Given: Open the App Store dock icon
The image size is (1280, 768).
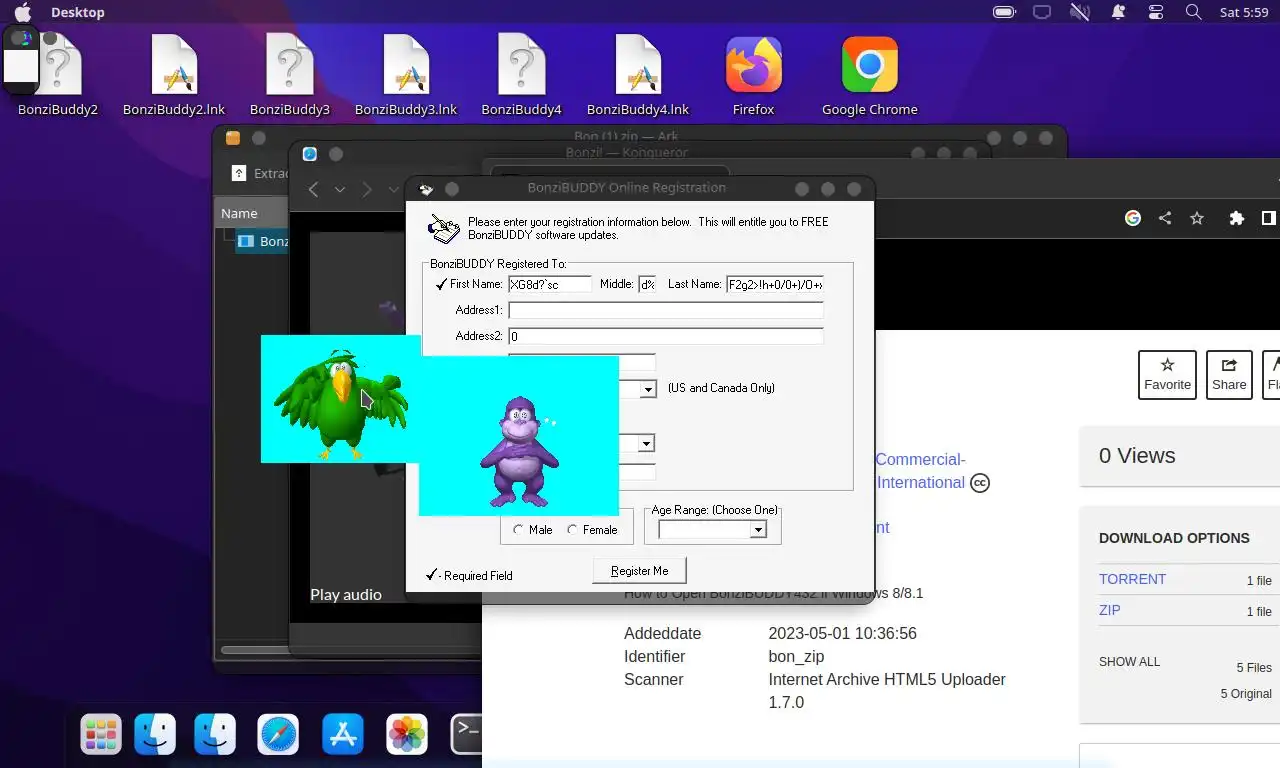Looking at the screenshot, I should click(343, 734).
